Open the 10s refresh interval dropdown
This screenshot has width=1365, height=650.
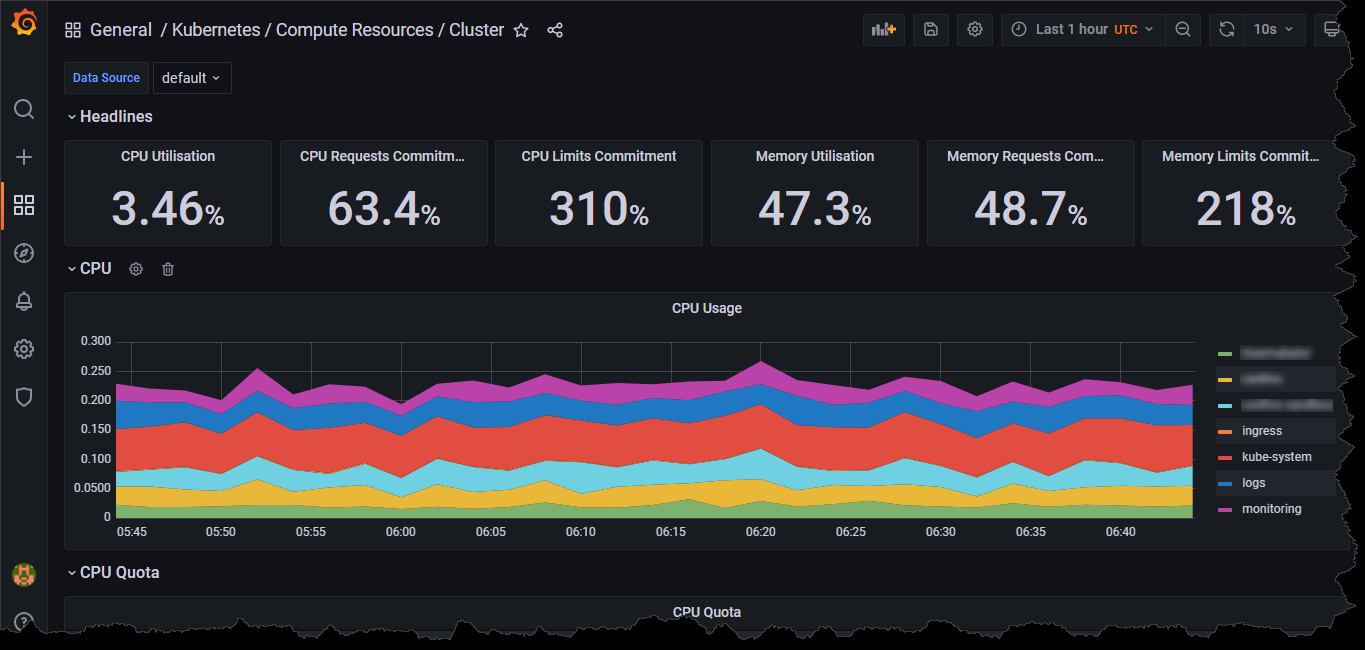[x=1273, y=30]
